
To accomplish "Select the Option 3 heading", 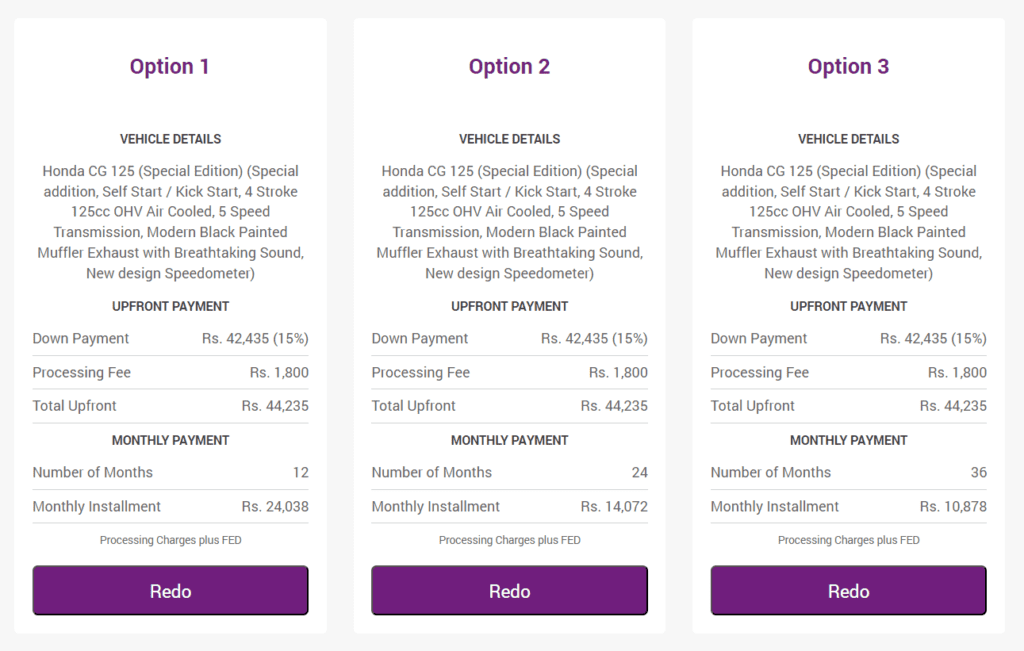I will [x=848, y=67].
